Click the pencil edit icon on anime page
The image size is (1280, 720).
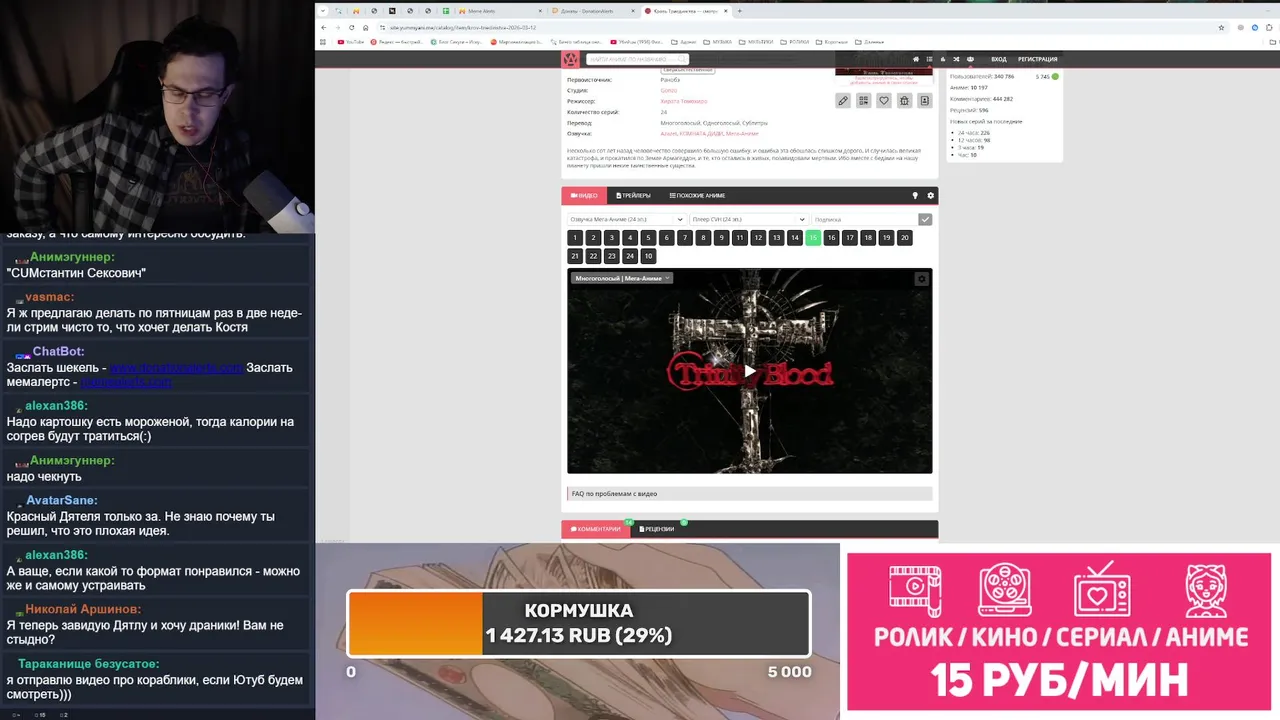(x=843, y=100)
